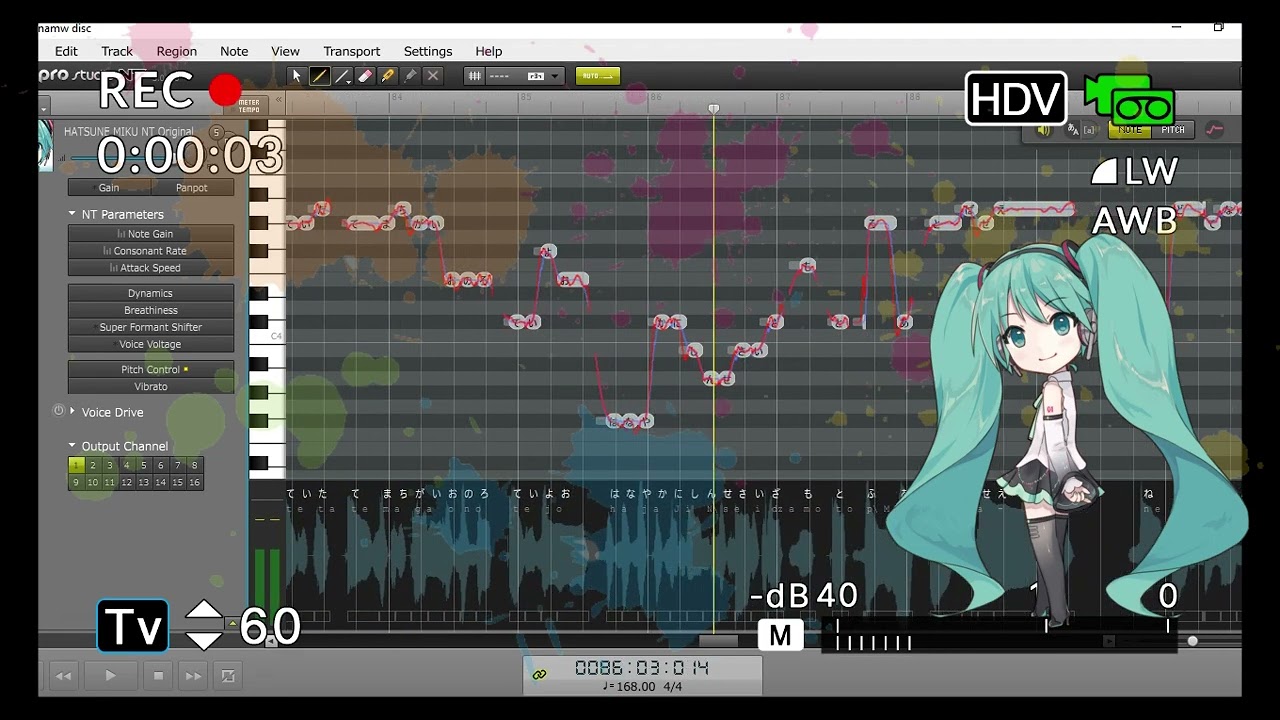This screenshot has height=720, width=1280.
Task: Click the METER TEMPO button
Action: click(x=248, y=105)
